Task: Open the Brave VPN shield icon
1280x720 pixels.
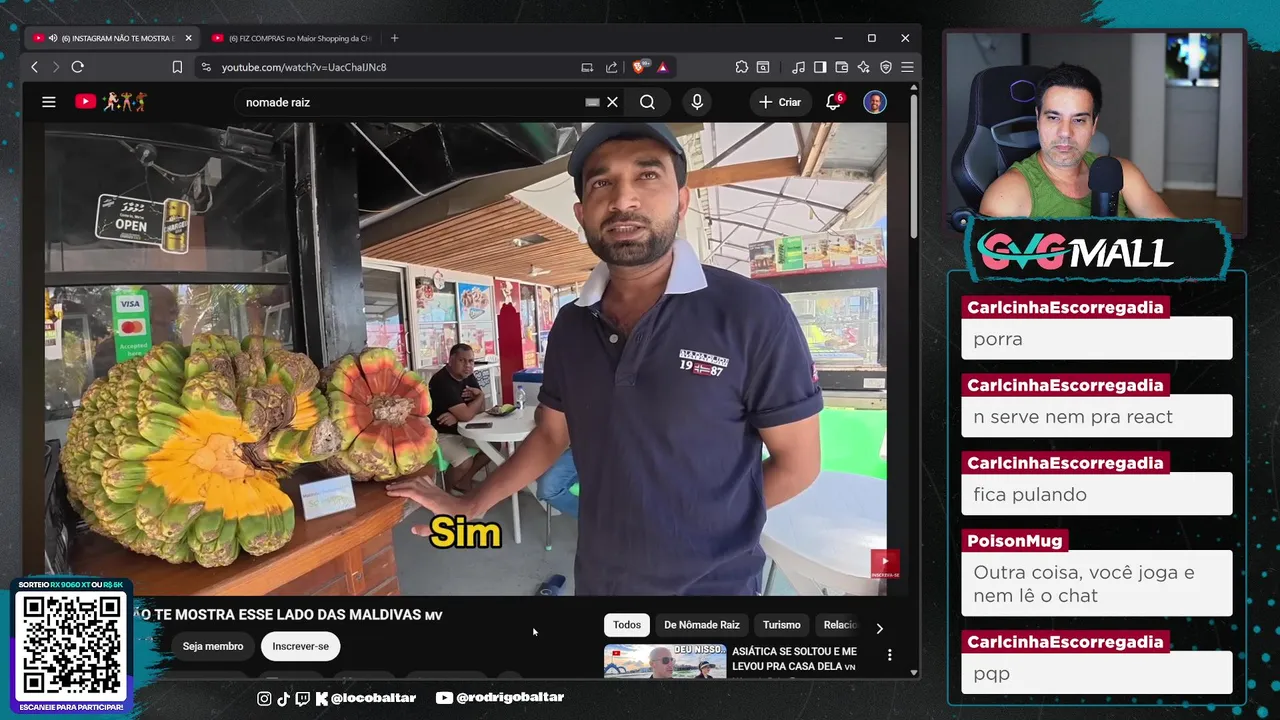Action: (x=886, y=67)
